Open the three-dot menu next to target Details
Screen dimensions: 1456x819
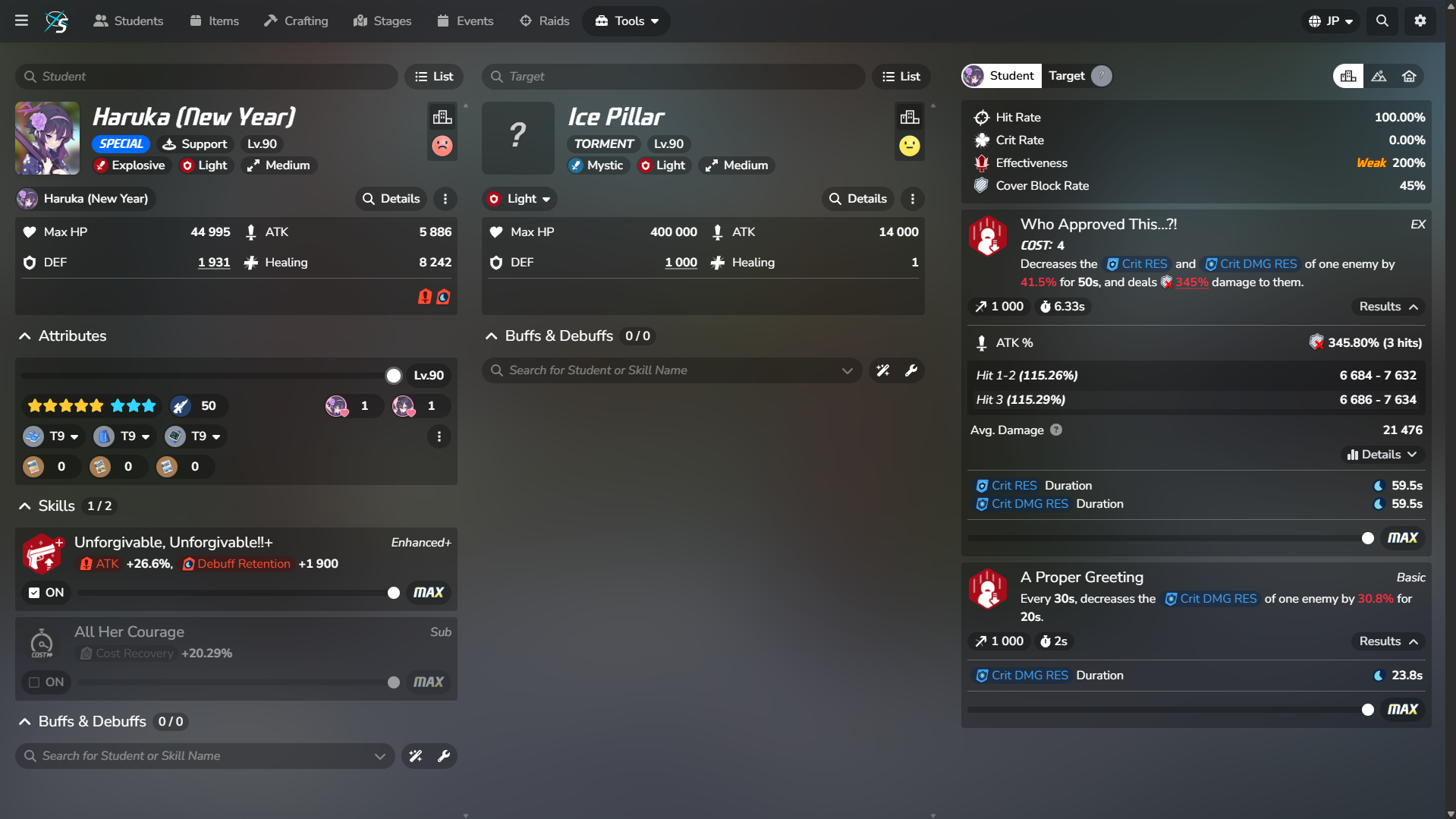coord(913,199)
